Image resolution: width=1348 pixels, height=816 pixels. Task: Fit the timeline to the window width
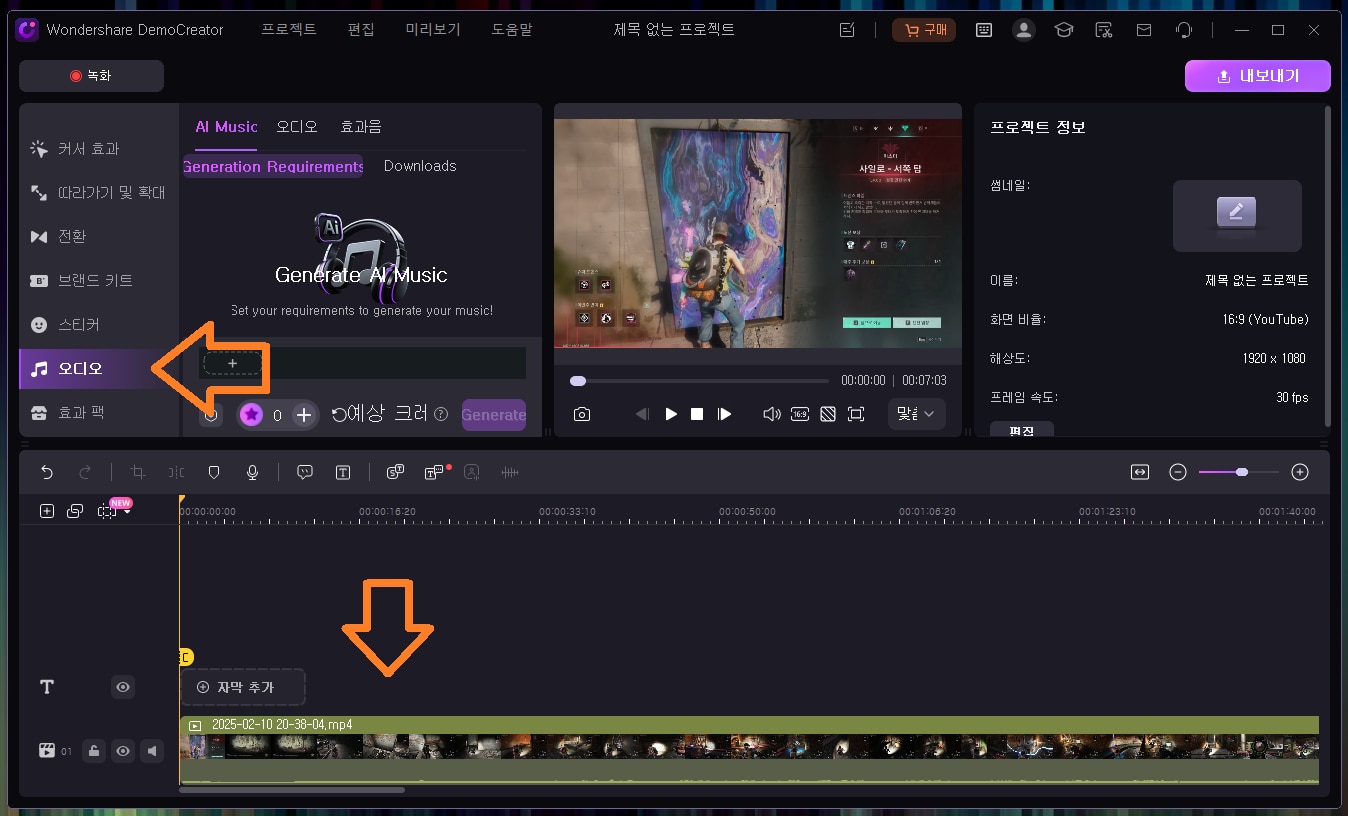[x=1139, y=472]
